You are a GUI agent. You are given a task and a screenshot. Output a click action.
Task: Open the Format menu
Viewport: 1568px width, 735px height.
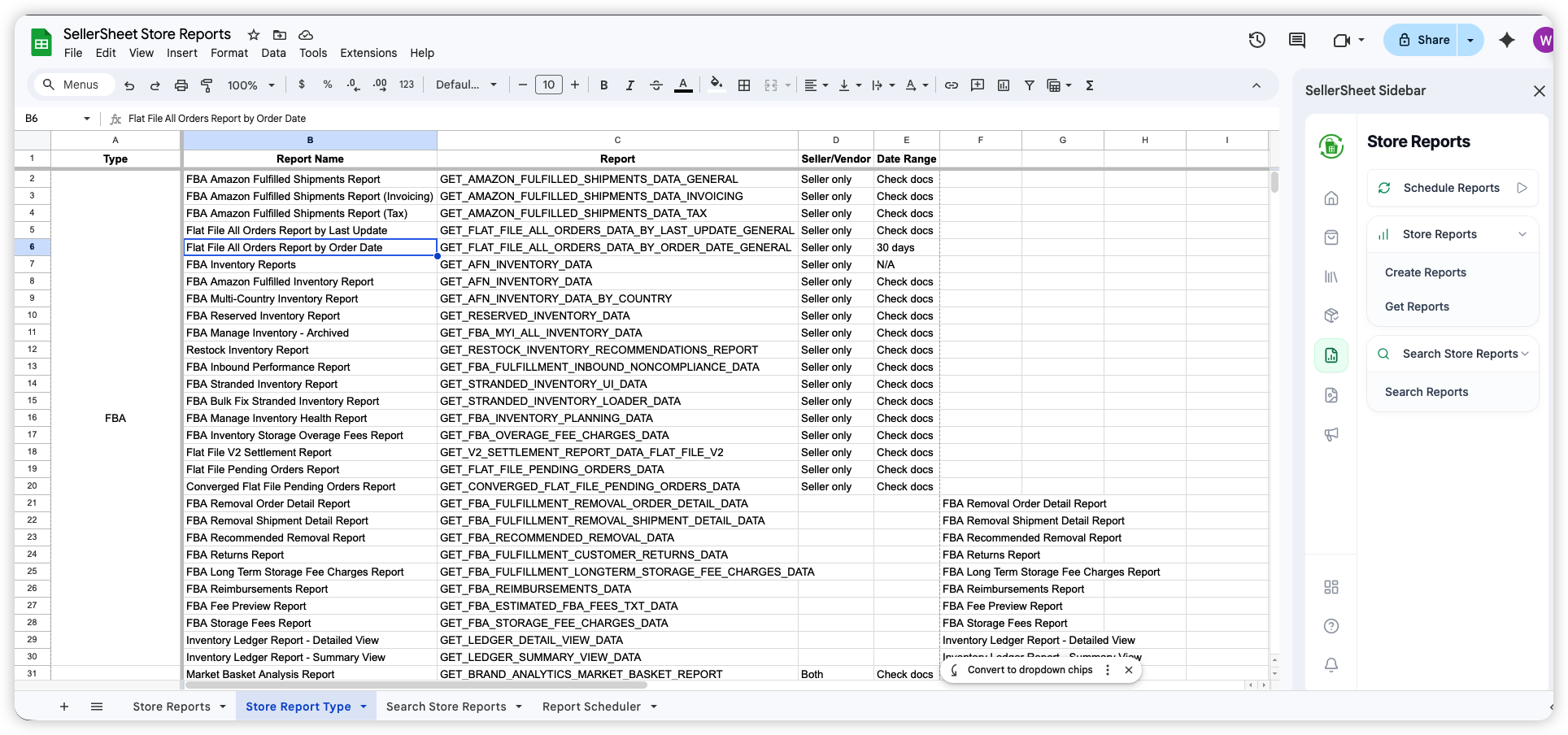click(229, 53)
